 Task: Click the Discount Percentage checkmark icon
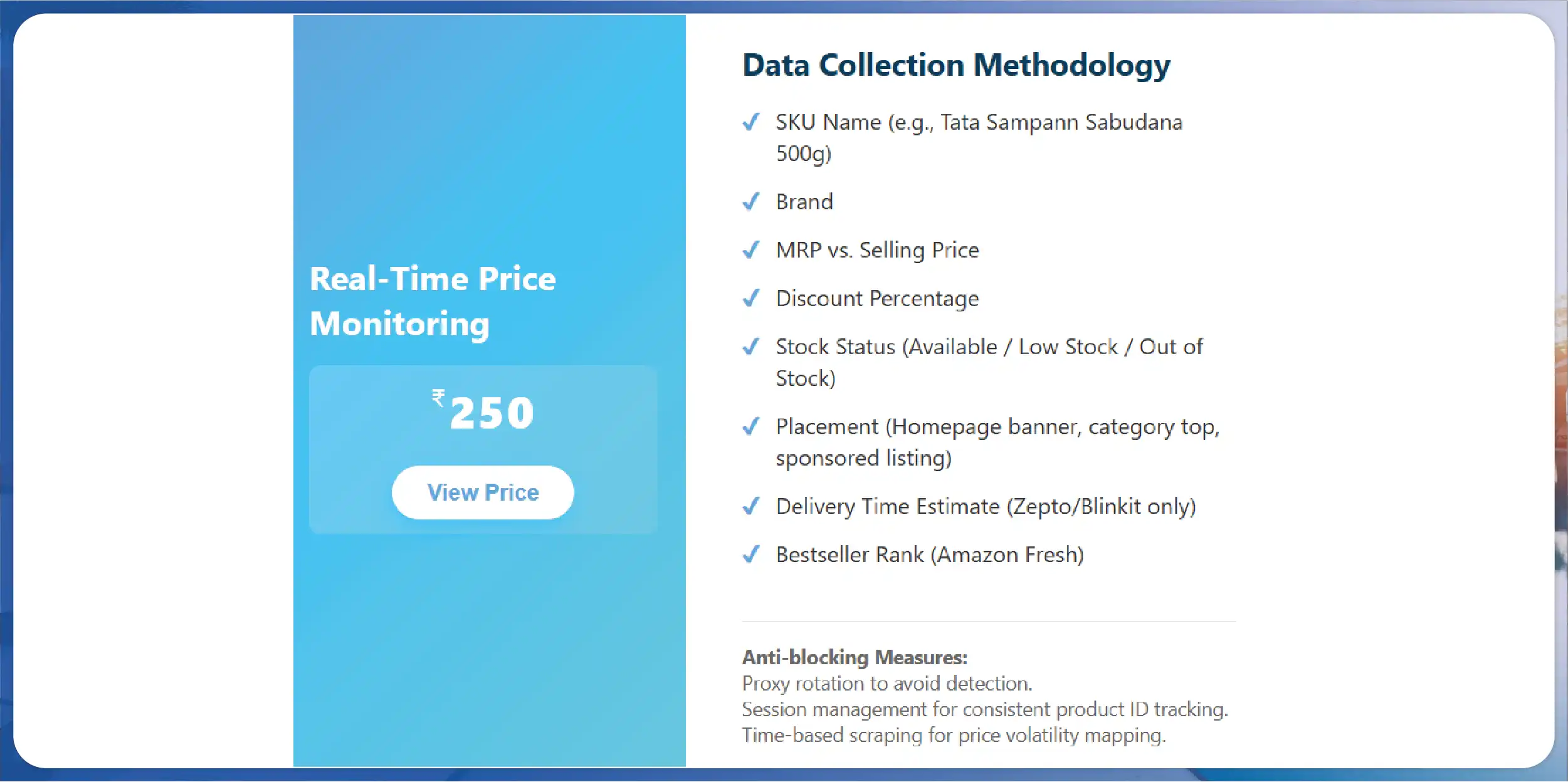click(x=750, y=298)
